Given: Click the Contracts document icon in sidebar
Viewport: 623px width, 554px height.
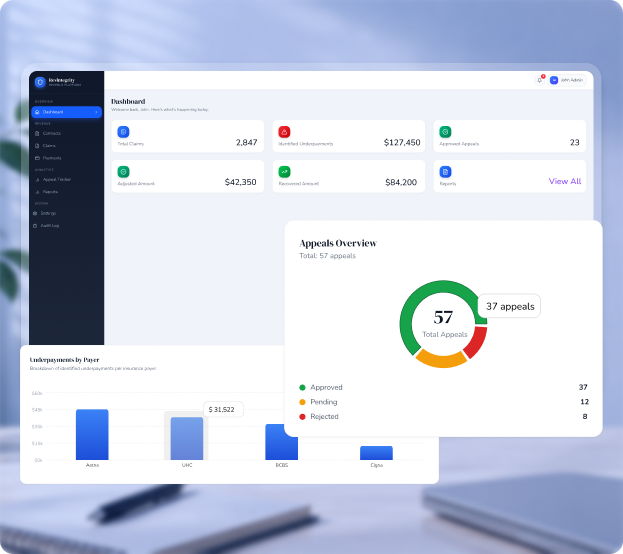Looking at the screenshot, I should tap(37, 134).
